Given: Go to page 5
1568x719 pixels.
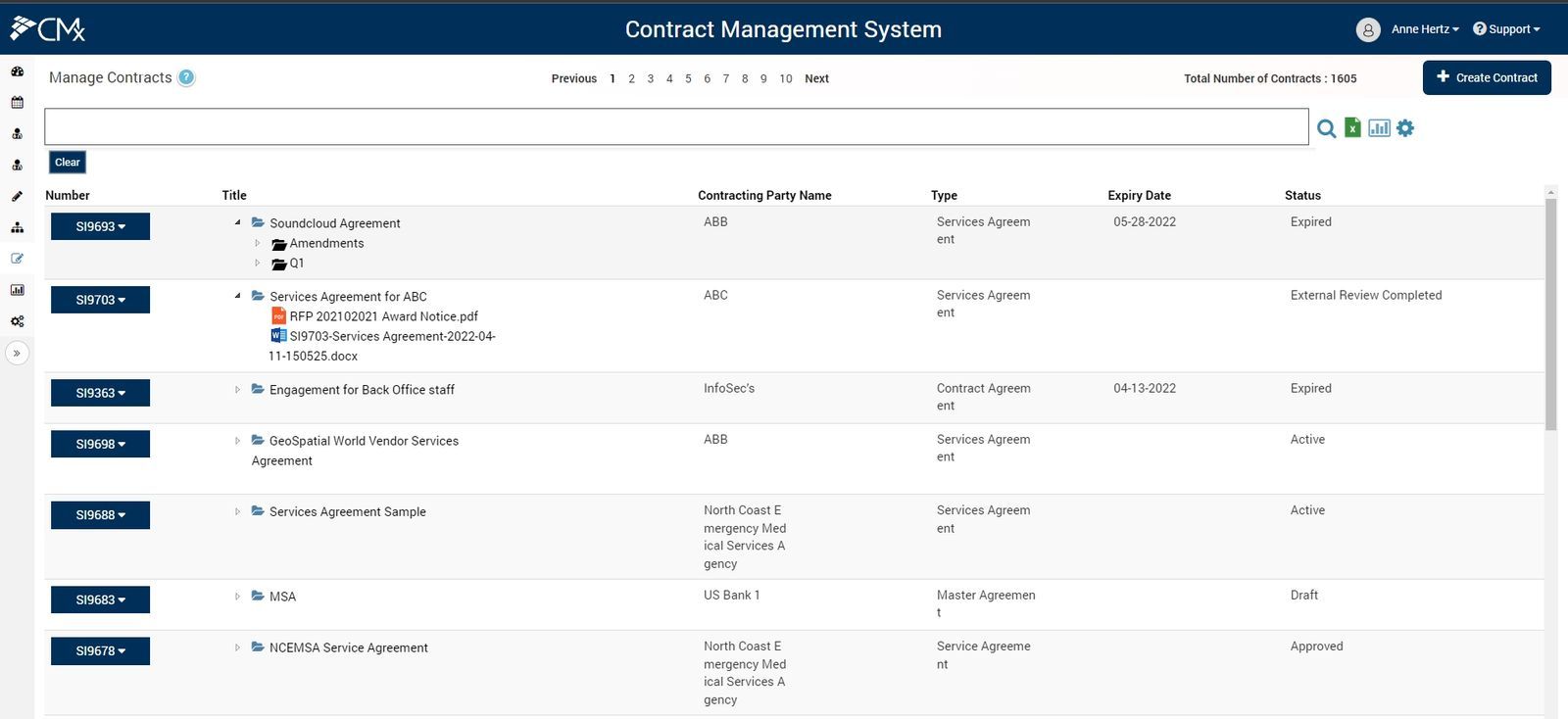Looking at the screenshot, I should click(x=688, y=78).
